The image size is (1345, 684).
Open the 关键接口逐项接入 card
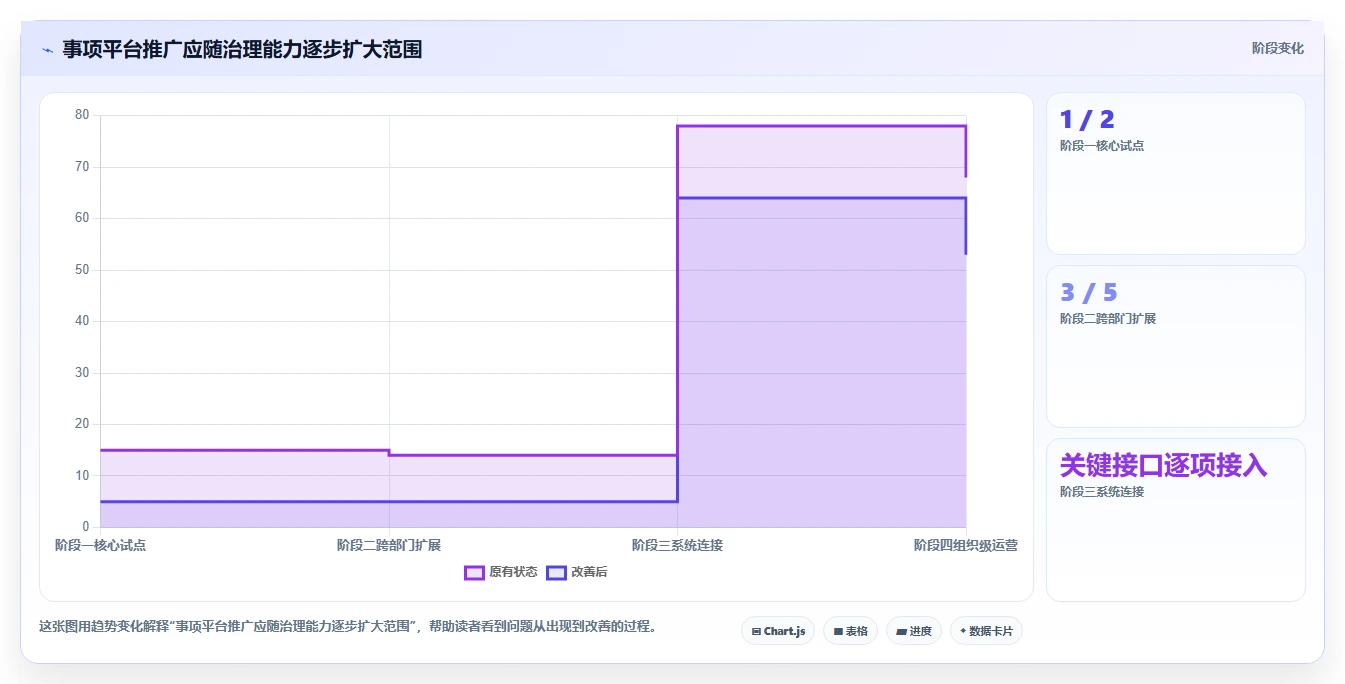click(x=1176, y=520)
